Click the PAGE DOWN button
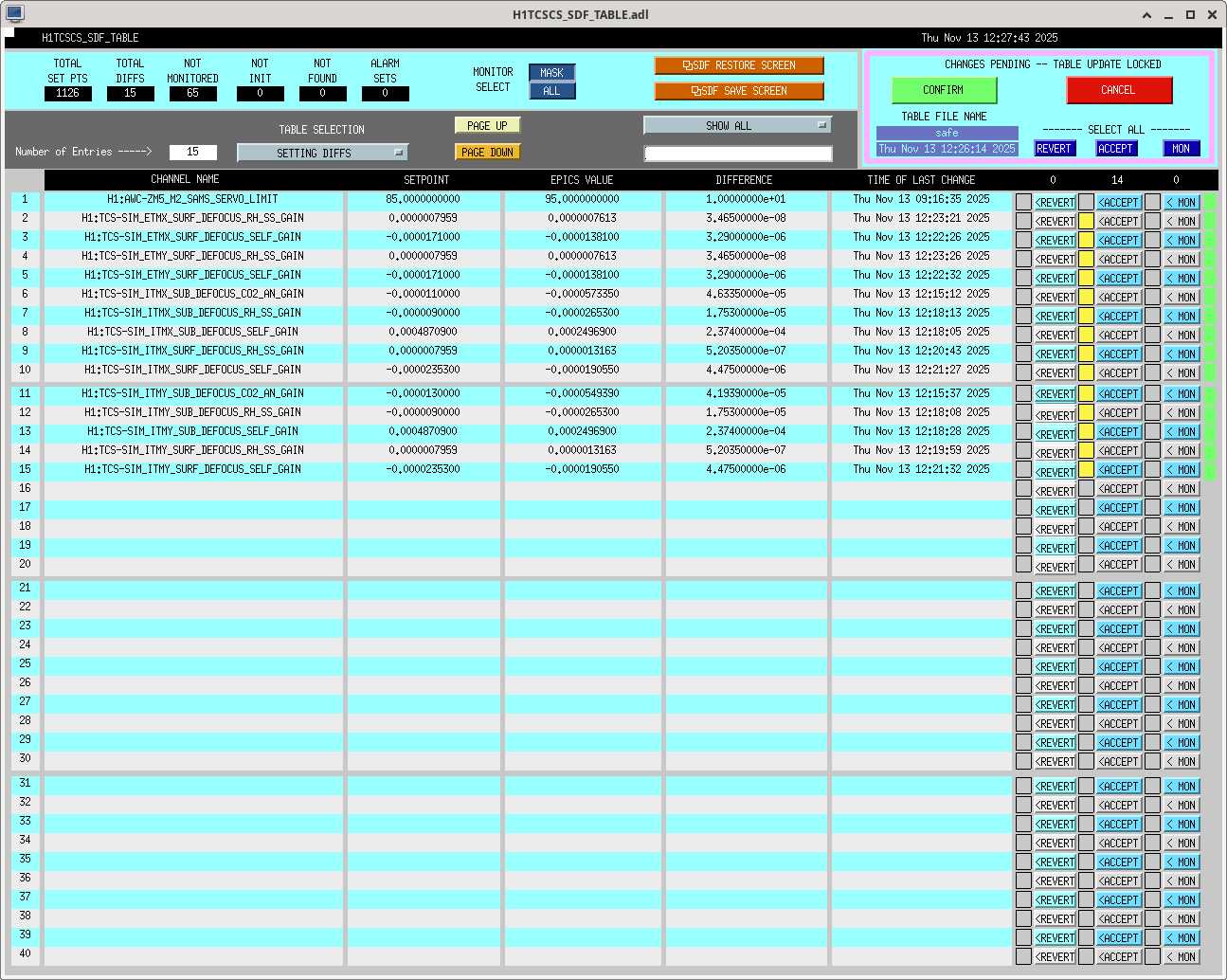1227x980 pixels. [x=488, y=152]
